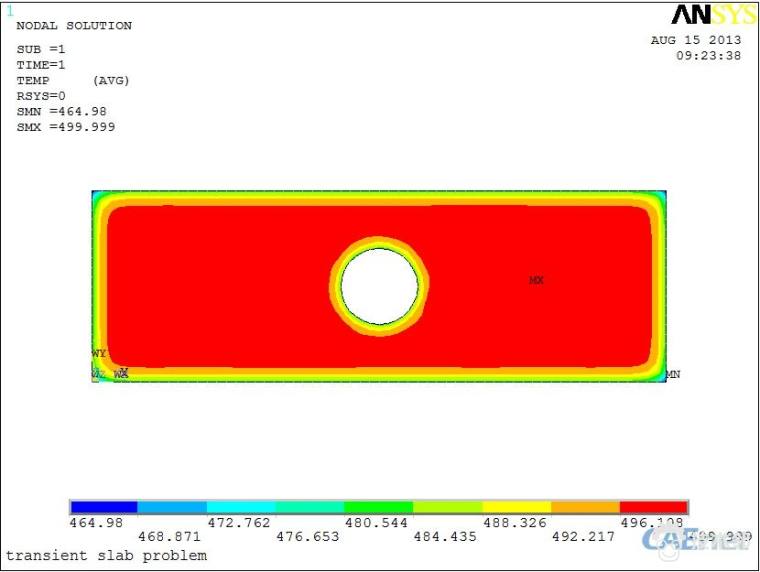Select the dark blue legend band
The width and height of the screenshot is (760, 572).
coord(104,507)
